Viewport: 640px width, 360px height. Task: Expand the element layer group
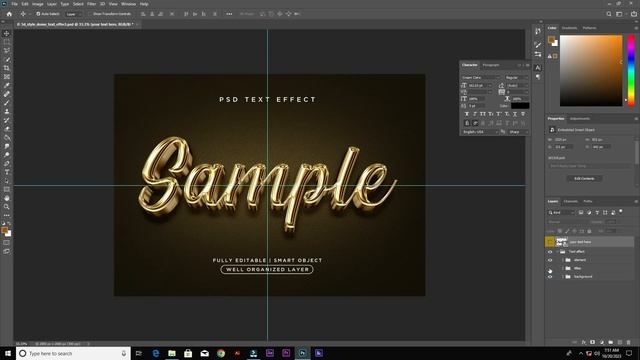pos(562,260)
